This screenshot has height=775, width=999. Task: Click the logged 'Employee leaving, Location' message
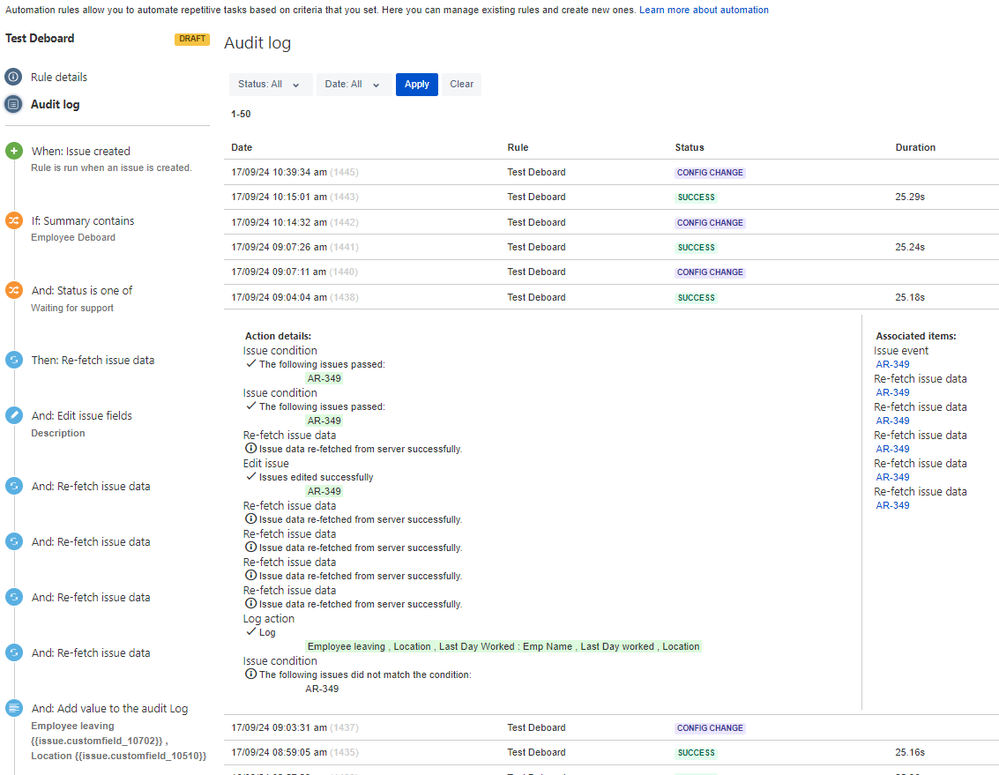(503, 646)
